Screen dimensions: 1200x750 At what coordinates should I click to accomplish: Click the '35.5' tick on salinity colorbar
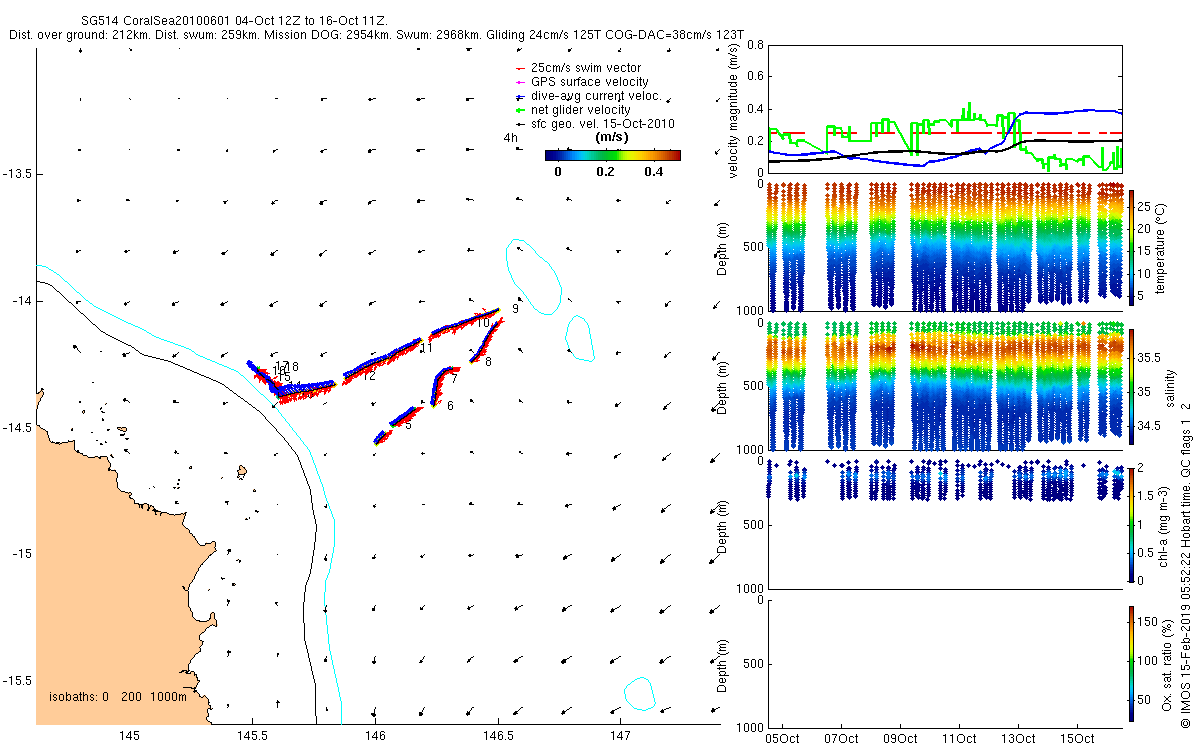pos(1149,358)
